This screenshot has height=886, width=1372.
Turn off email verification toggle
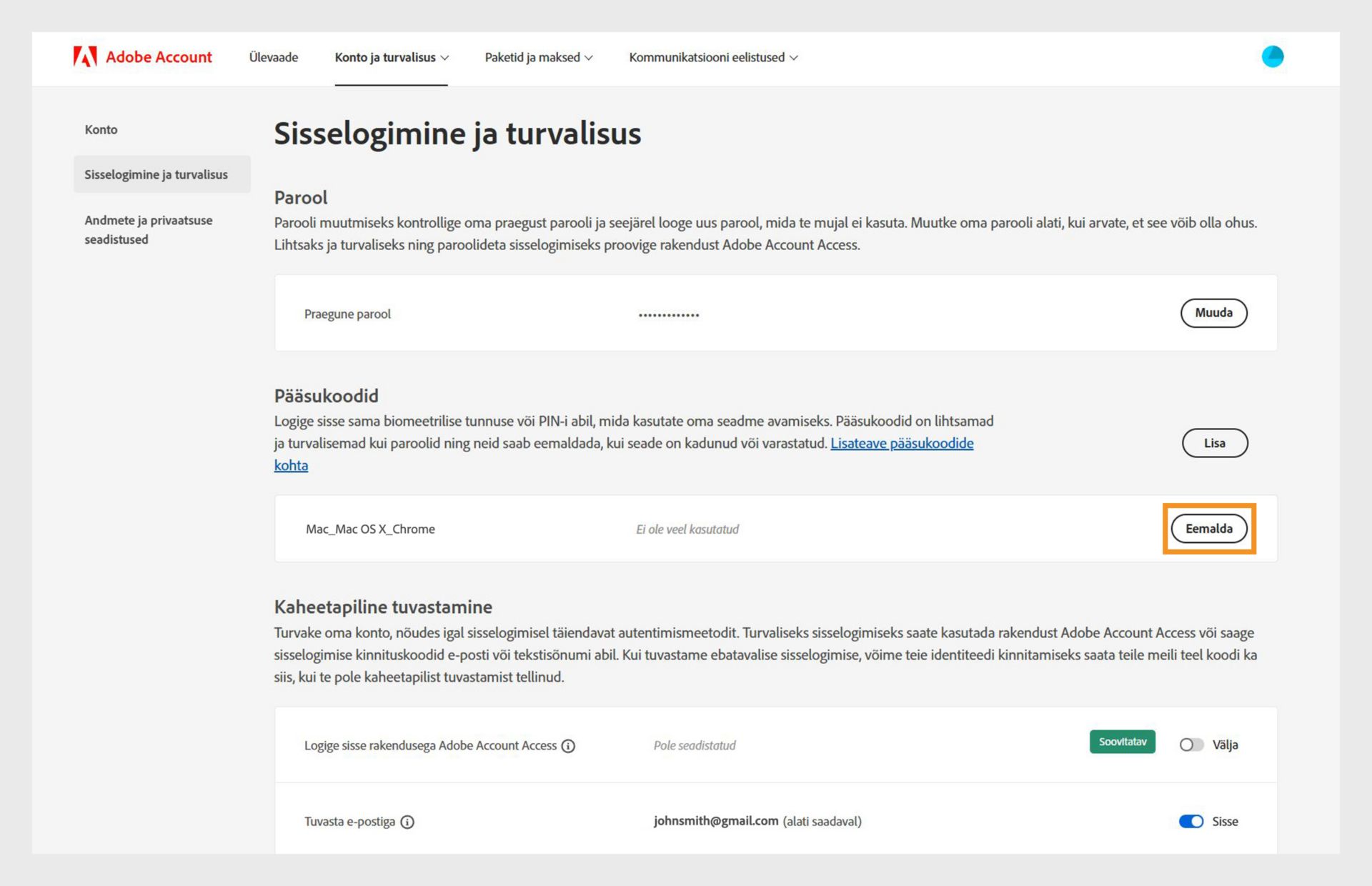pos(1190,821)
